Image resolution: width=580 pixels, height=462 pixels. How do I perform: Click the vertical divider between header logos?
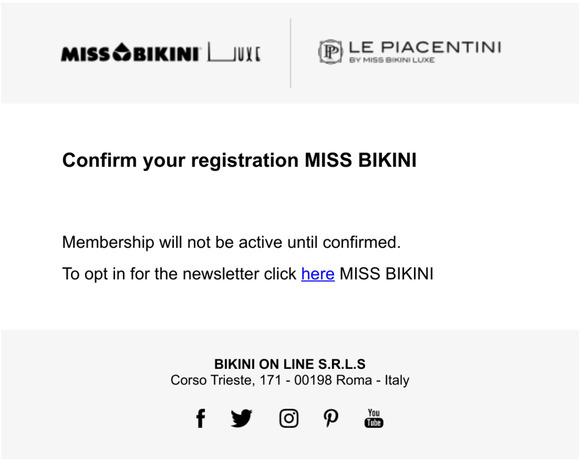290,53
